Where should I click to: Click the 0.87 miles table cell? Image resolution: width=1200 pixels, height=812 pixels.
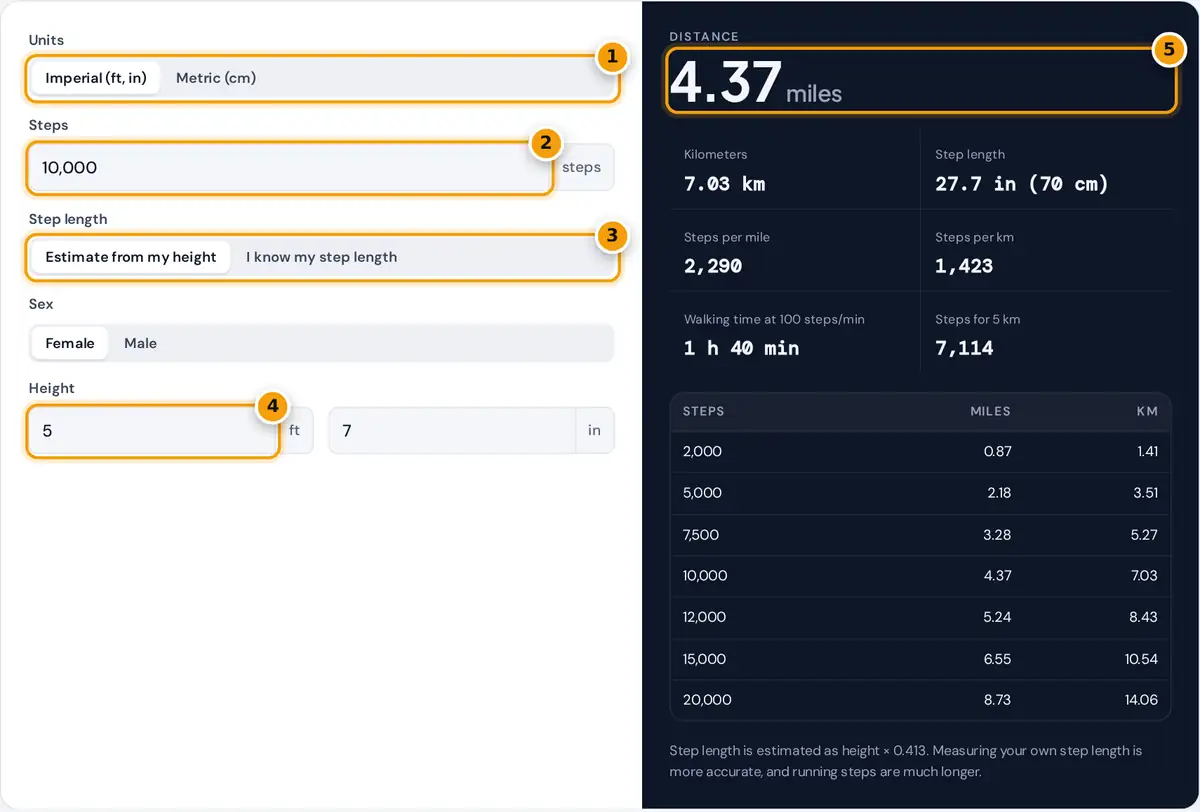coord(997,452)
